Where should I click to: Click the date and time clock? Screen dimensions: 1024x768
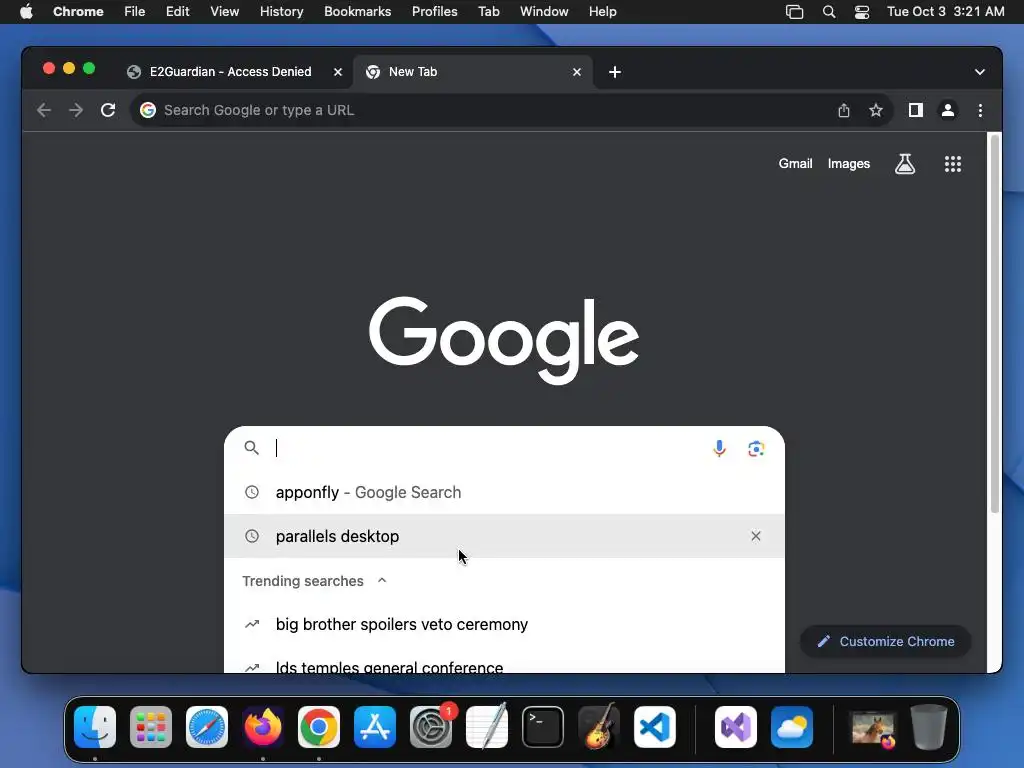click(946, 12)
